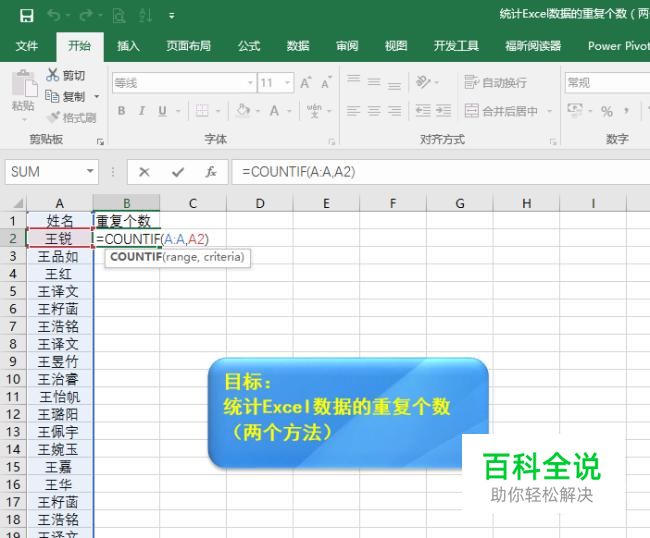This screenshot has width=650, height=538.
Task: Open the 文件 tab
Action: [27, 46]
